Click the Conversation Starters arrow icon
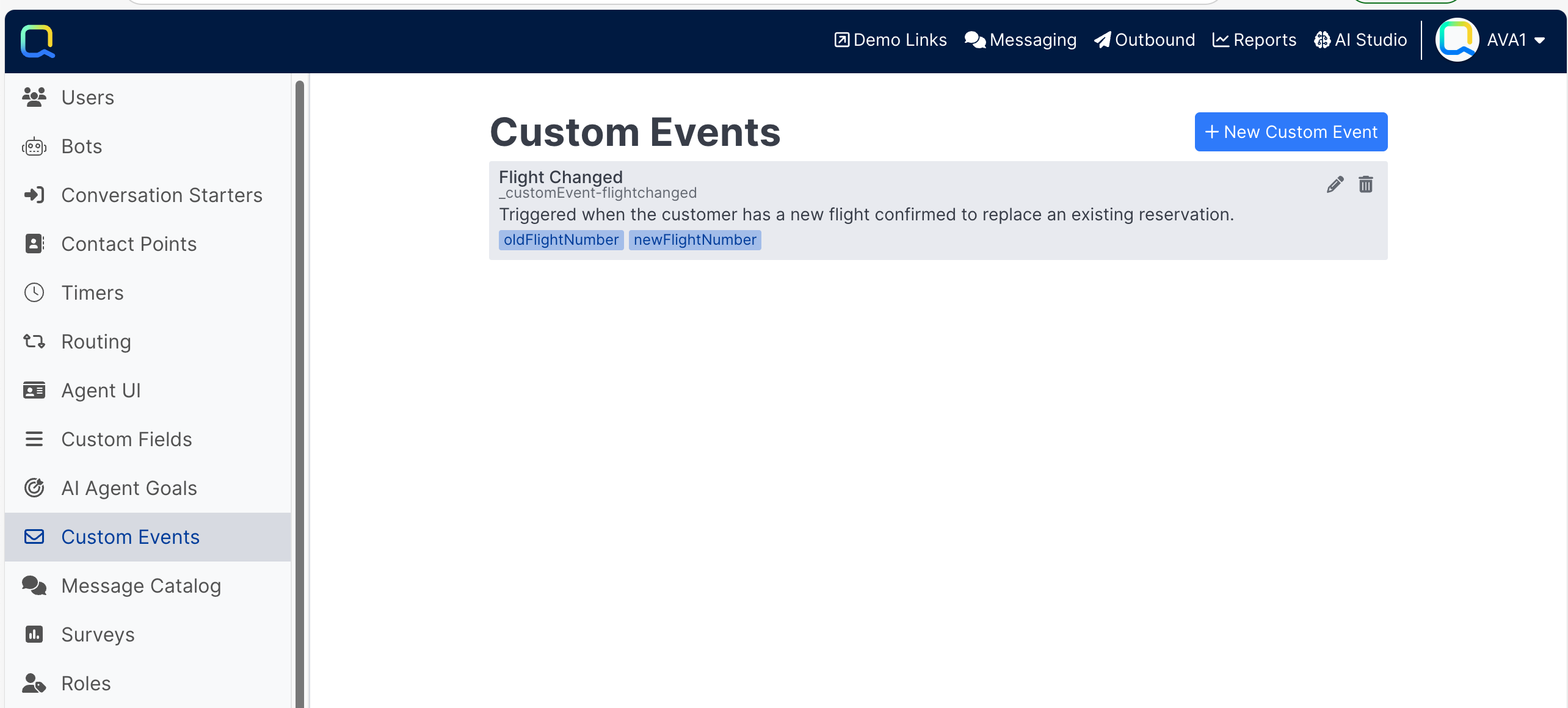Viewport: 1568px width, 708px height. tap(34, 195)
